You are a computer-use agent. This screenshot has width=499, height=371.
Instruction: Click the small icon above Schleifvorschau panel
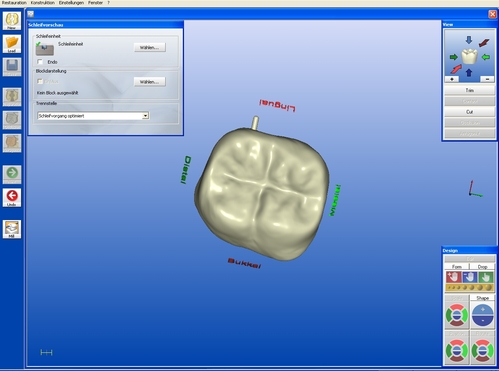(x=31, y=14)
